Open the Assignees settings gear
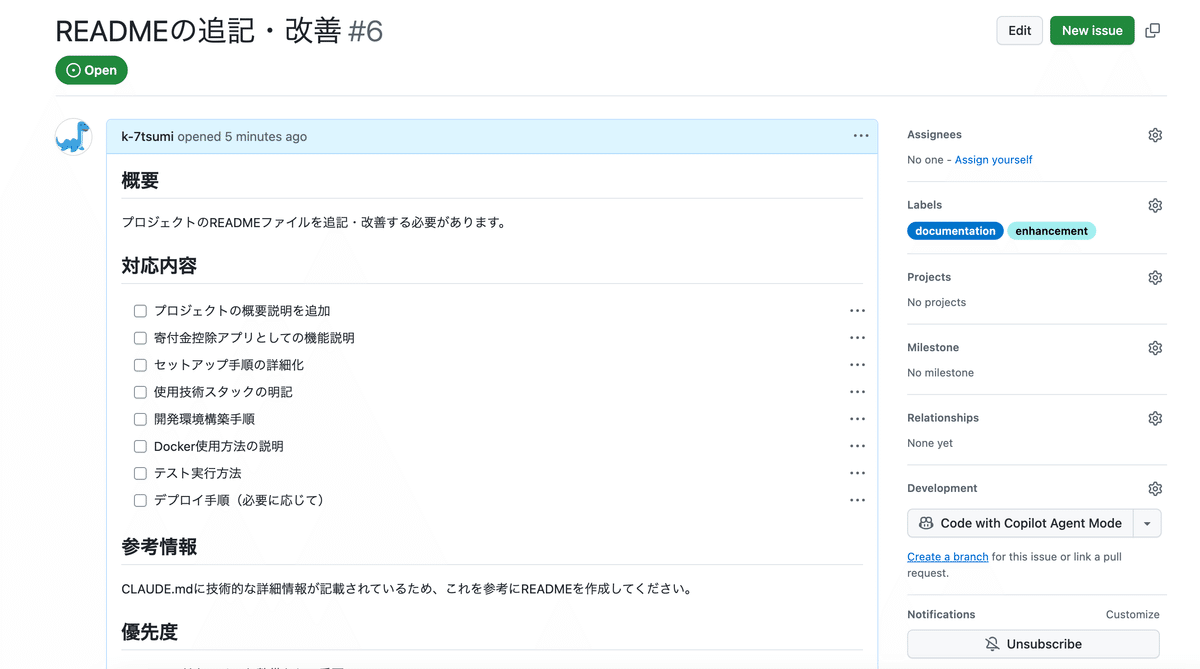Screen dimensions: 1200x669 coord(1155,134)
